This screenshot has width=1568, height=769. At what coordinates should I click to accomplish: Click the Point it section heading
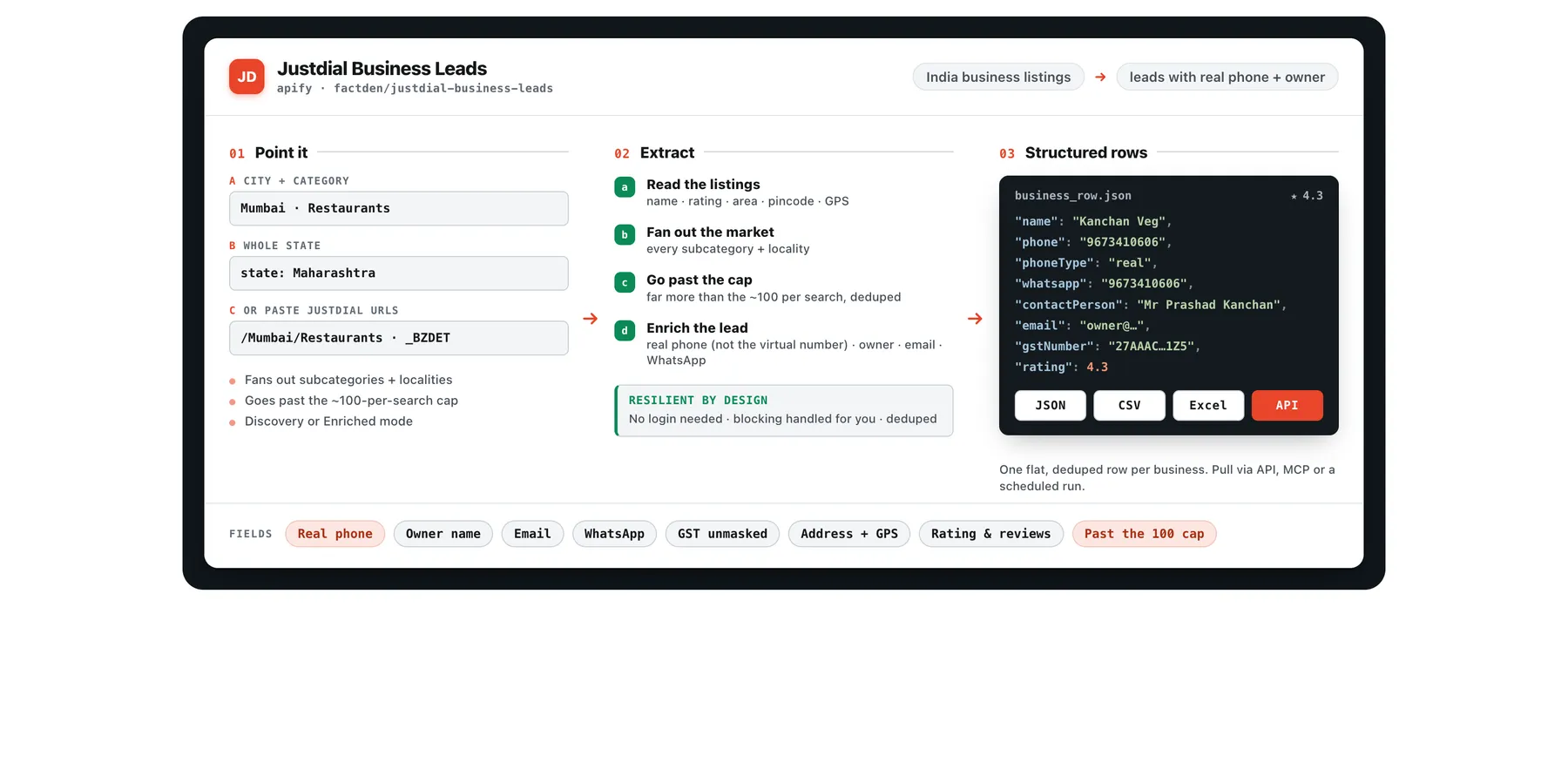(281, 152)
